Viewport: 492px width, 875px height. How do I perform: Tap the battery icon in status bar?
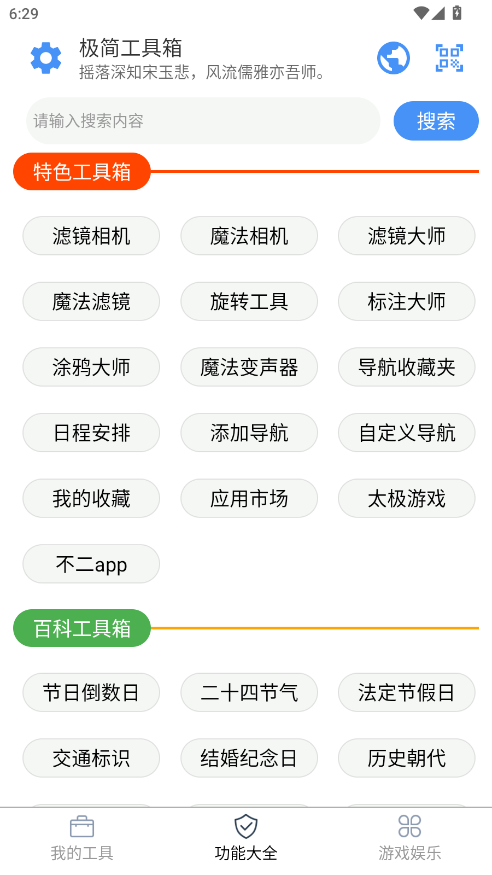point(457,12)
